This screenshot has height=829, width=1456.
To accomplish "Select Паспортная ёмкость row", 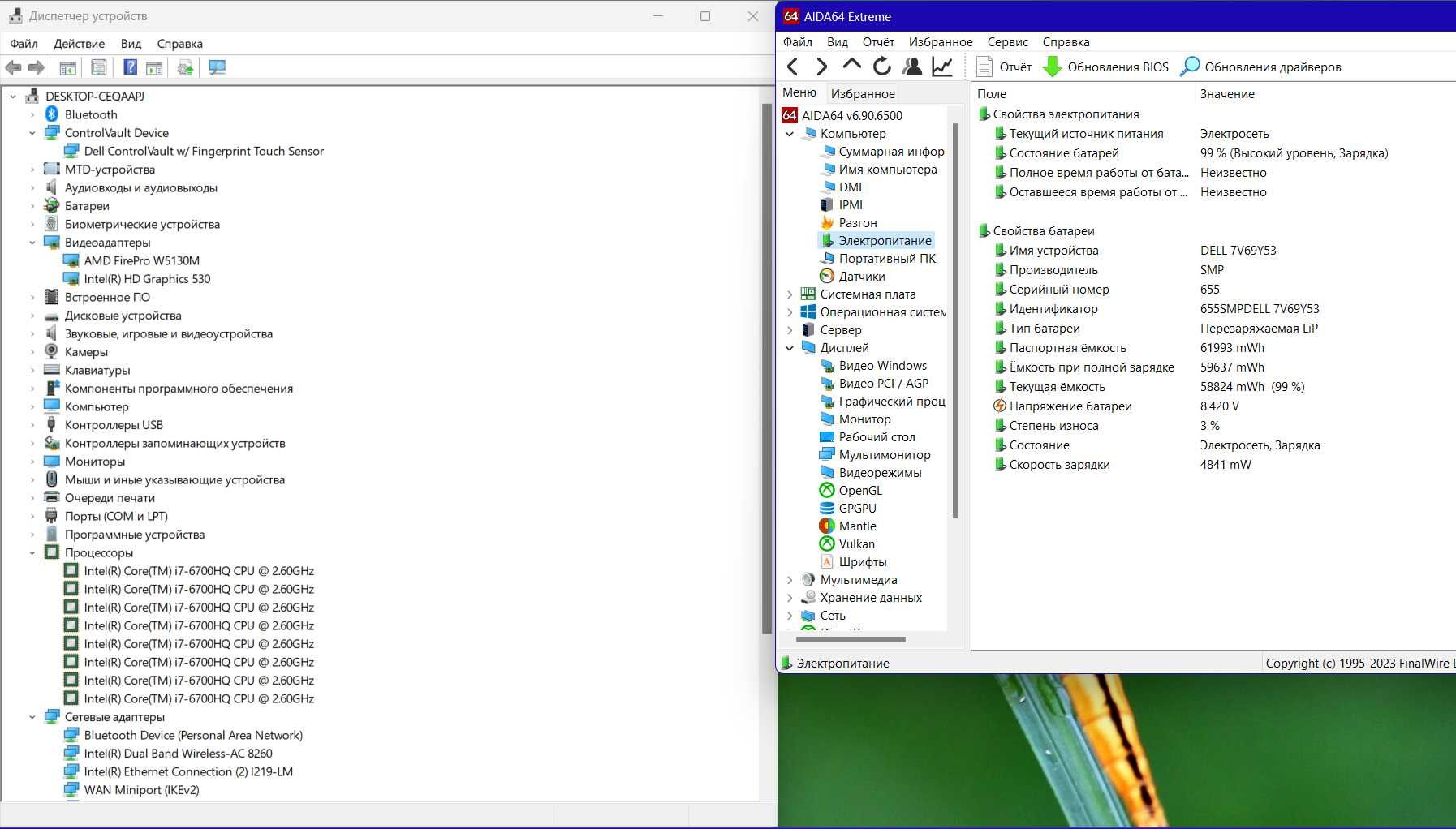I will 1067,348.
